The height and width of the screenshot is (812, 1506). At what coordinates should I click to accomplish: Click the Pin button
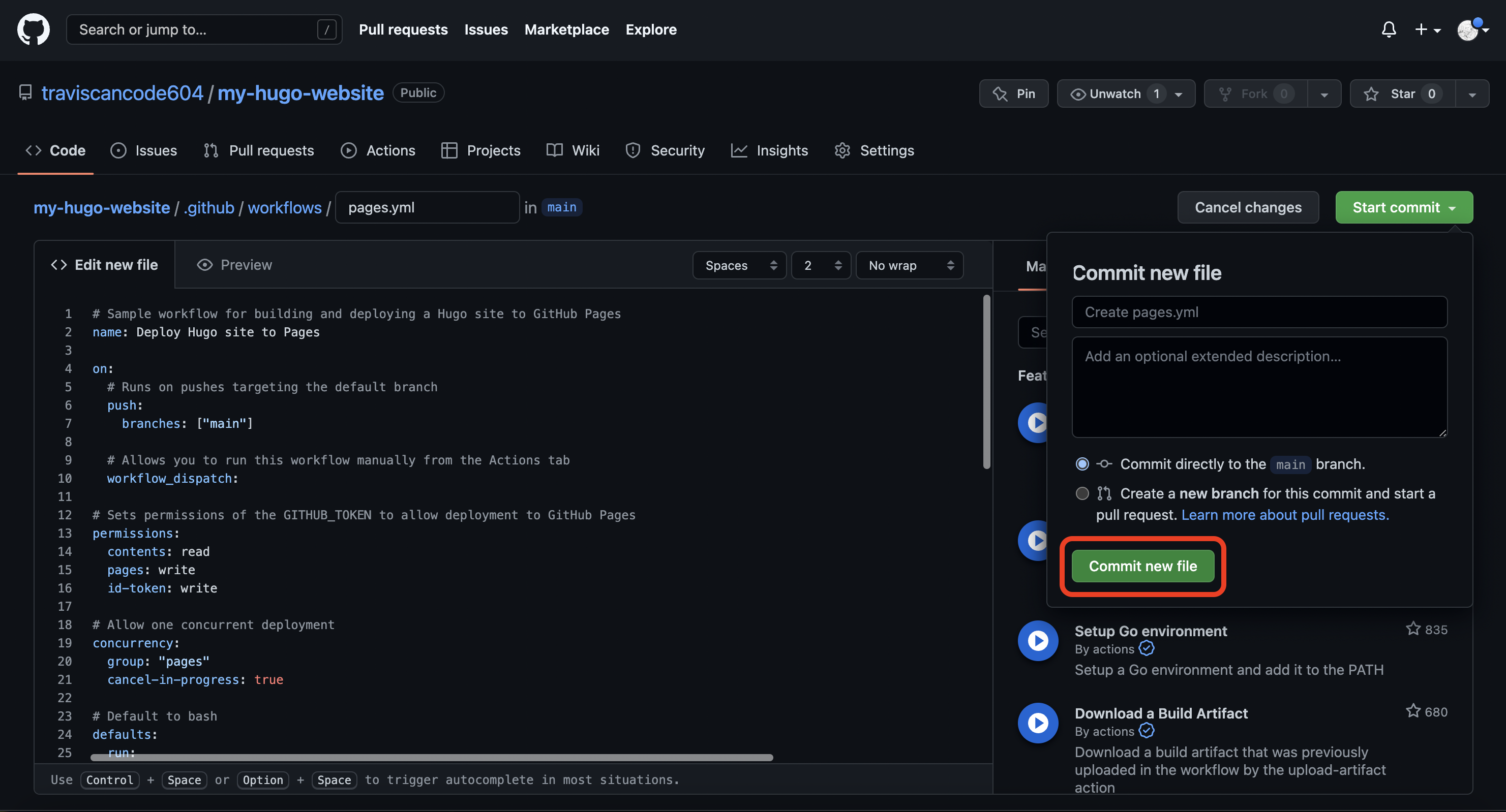pyautogui.click(x=1014, y=93)
